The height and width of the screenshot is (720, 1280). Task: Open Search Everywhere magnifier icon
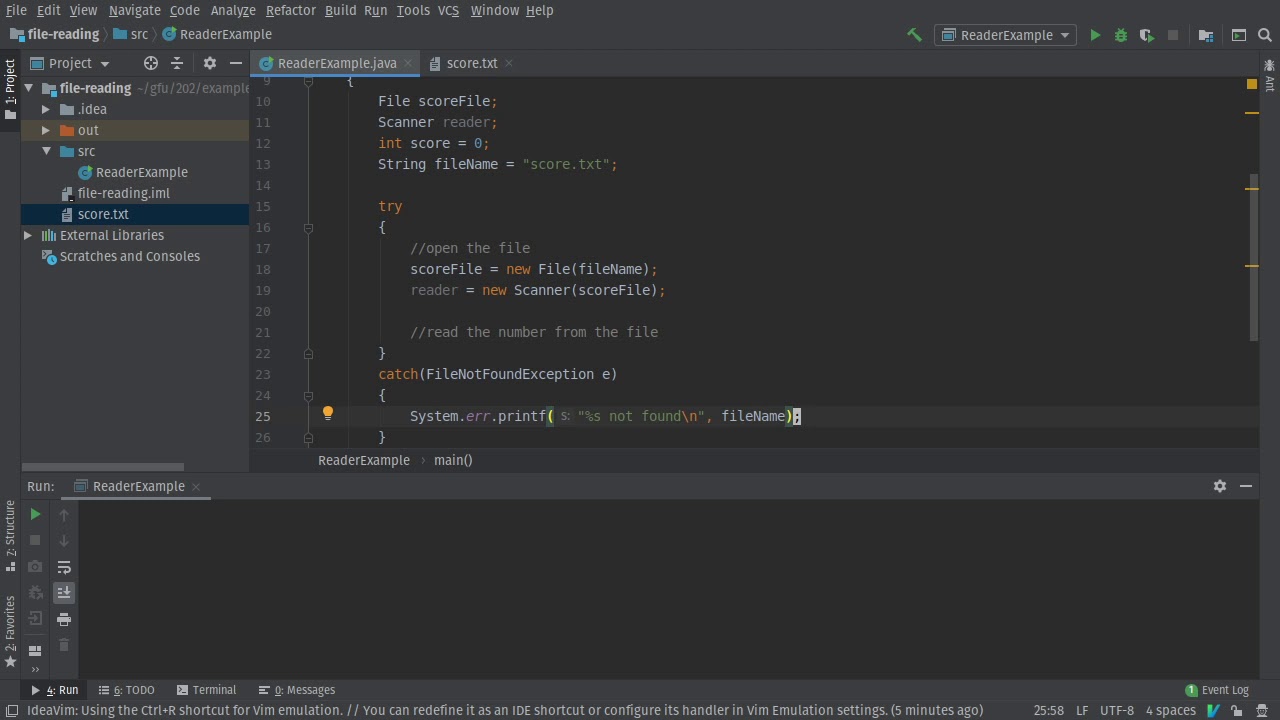(1264, 35)
